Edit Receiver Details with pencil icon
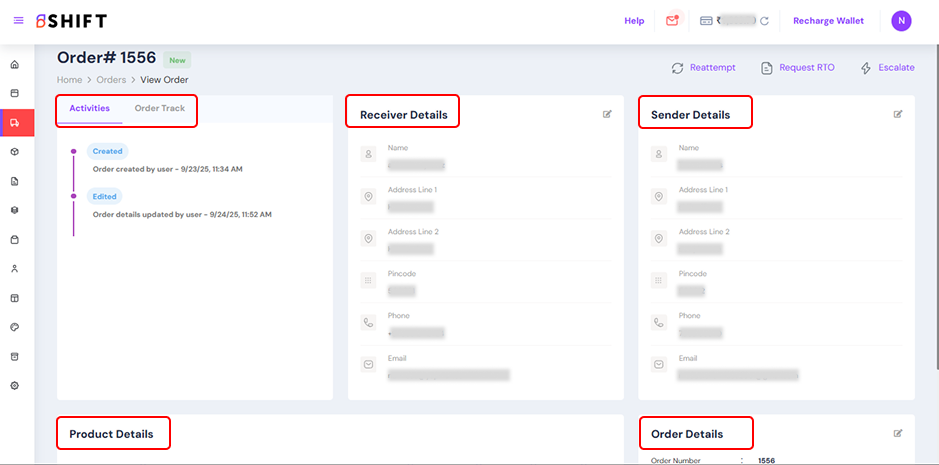The width and height of the screenshot is (939, 465). [x=607, y=114]
